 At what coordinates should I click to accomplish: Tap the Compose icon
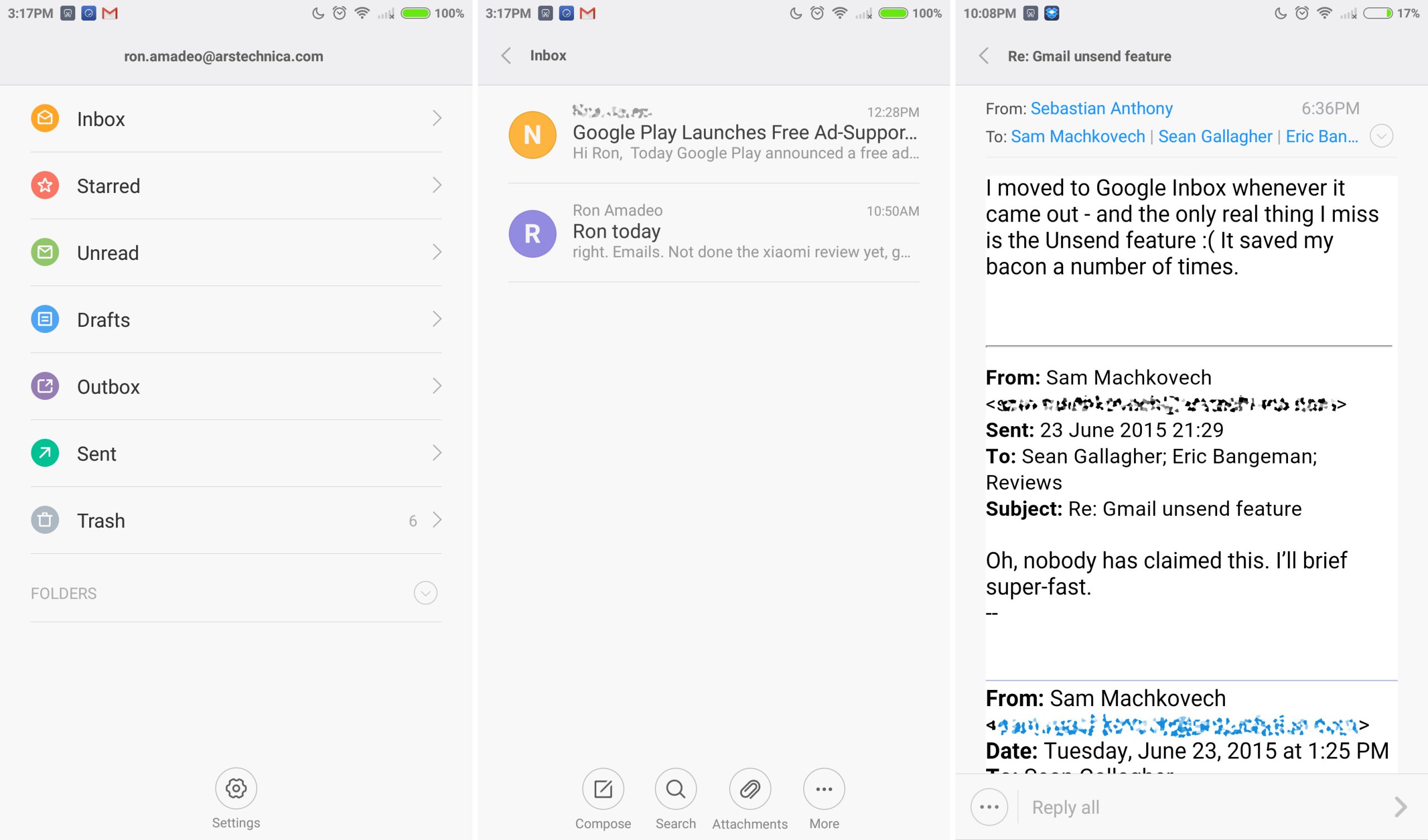(x=603, y=789)
